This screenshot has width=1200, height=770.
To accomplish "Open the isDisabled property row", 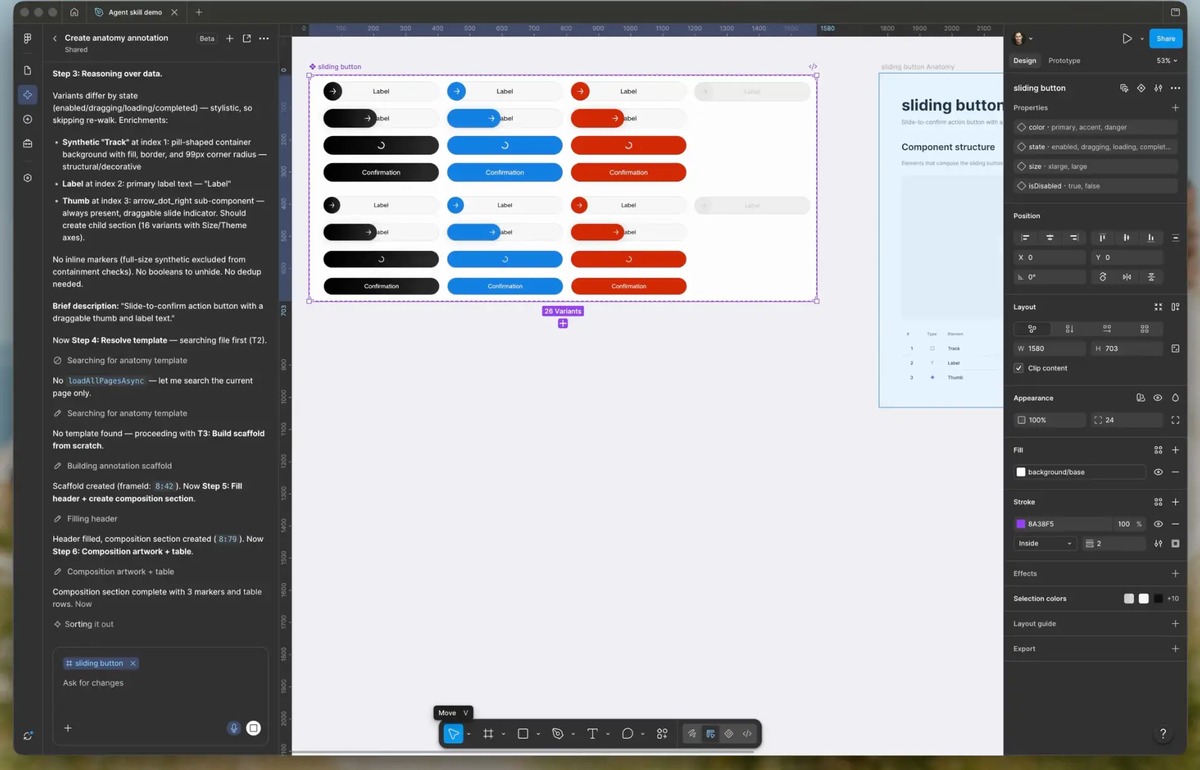I will click(x=1096, y=186).
